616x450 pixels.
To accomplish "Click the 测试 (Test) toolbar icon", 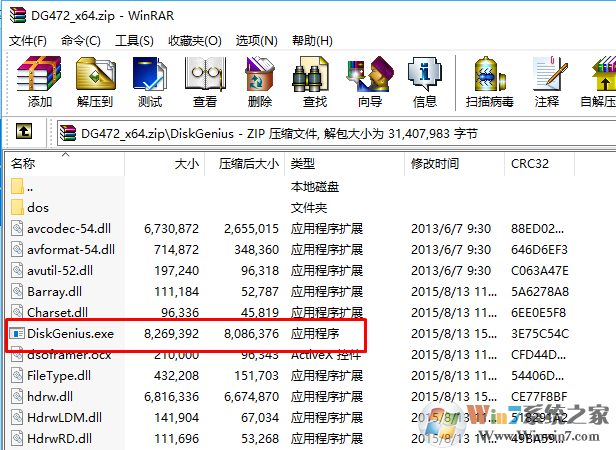I will (x=150, y=73).
